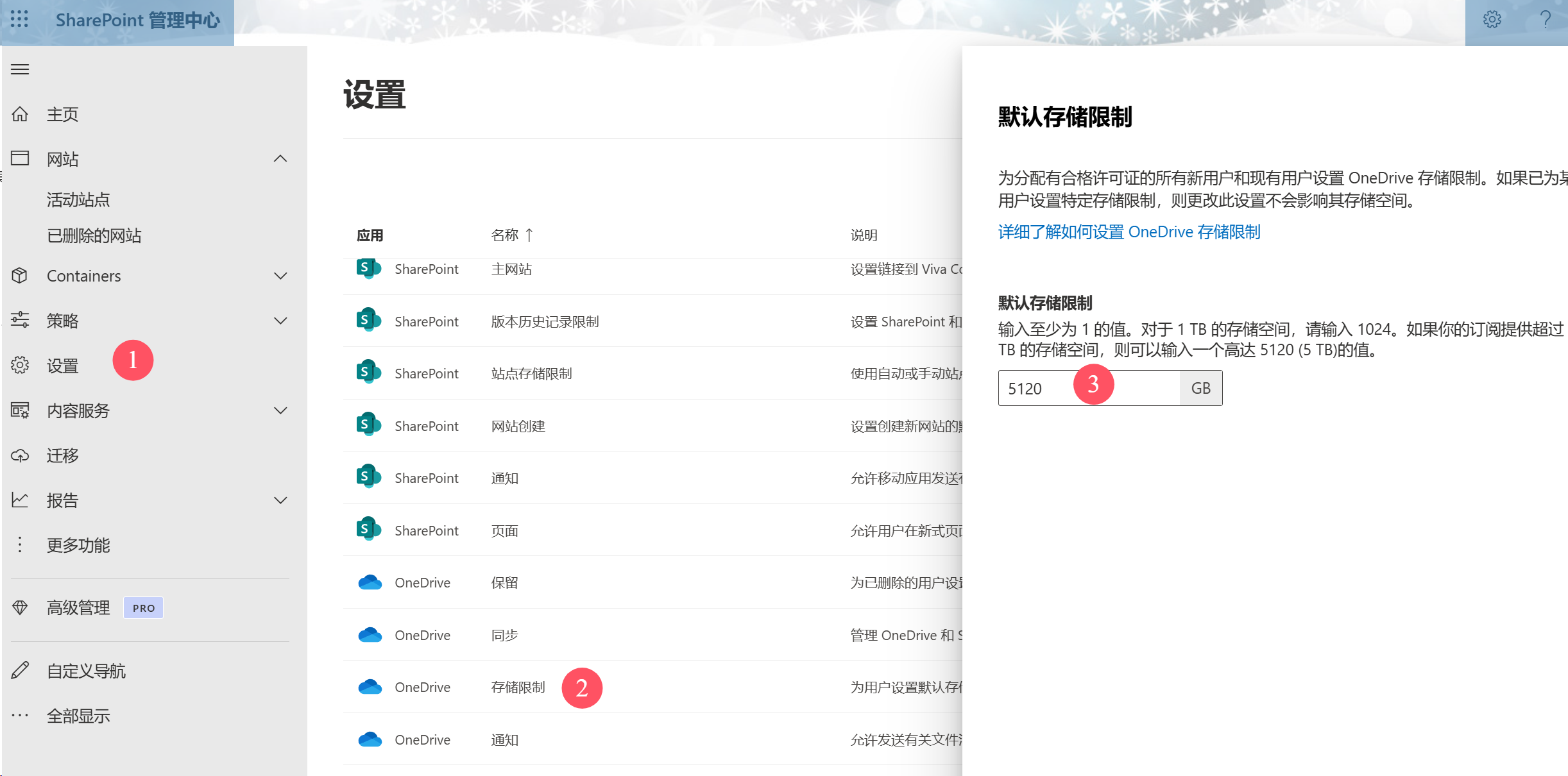Open the app launcher waffle icon
The width and height of the screenshot is (1568, 776).
tap(20, 19)
